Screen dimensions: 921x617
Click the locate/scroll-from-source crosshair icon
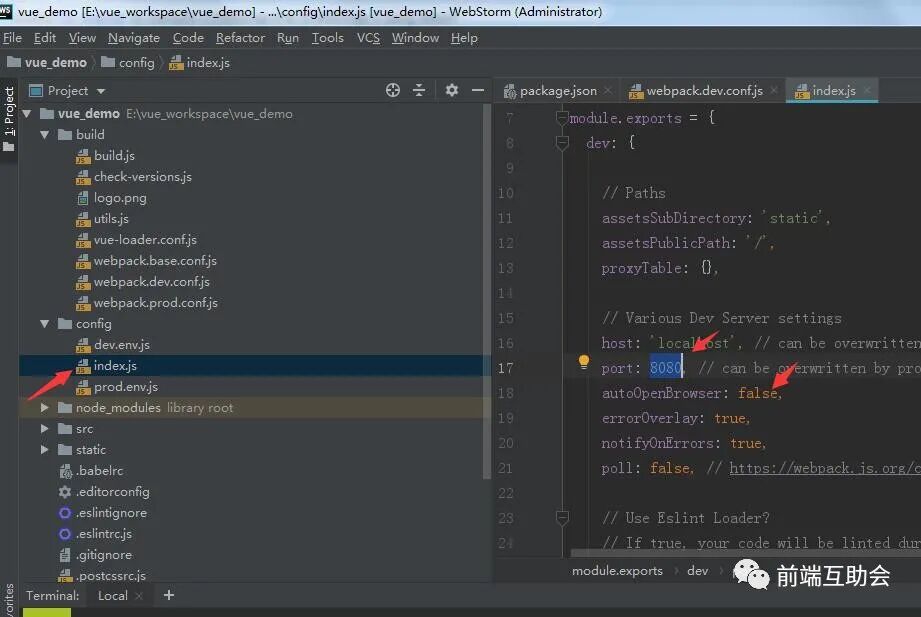click(x=393, y=90)
